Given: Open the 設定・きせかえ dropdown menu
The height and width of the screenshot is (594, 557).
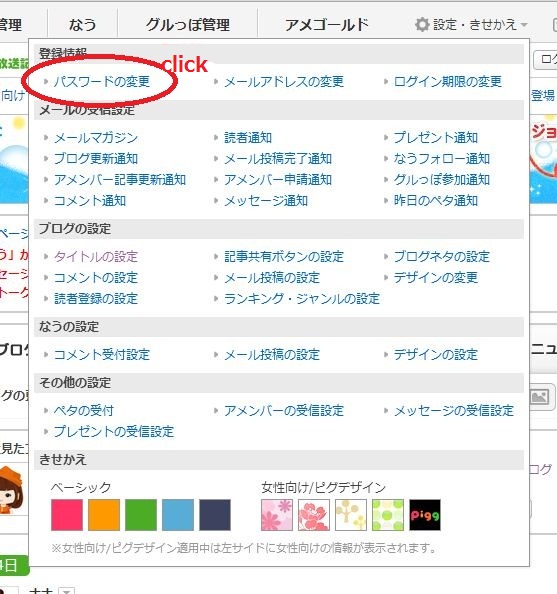Looking at the screenshot, I should click(x=471, y=25).
